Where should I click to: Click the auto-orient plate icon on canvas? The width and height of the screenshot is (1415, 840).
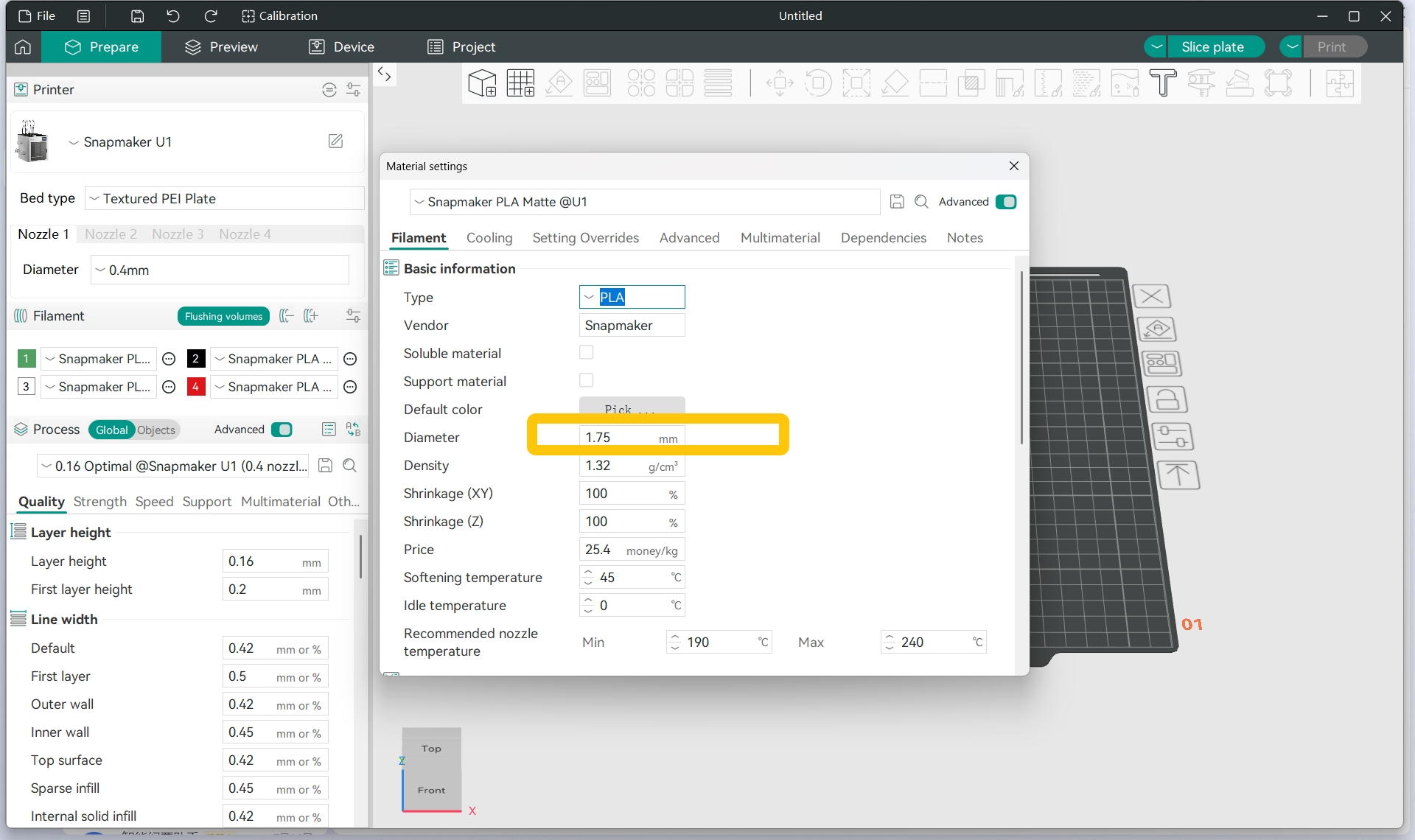(x=1157, y=329)
